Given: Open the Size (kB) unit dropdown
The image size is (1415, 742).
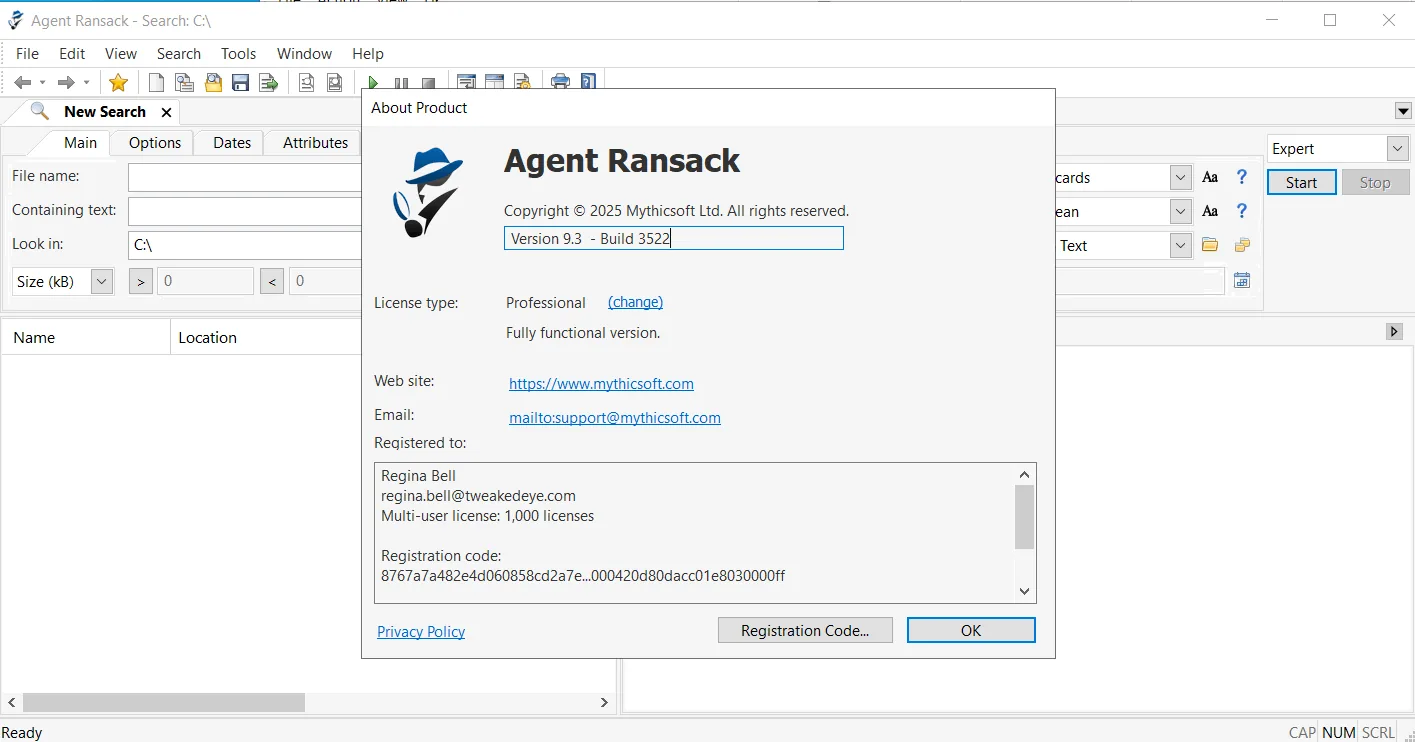Looking at the screenshot, I should (101, 282).
